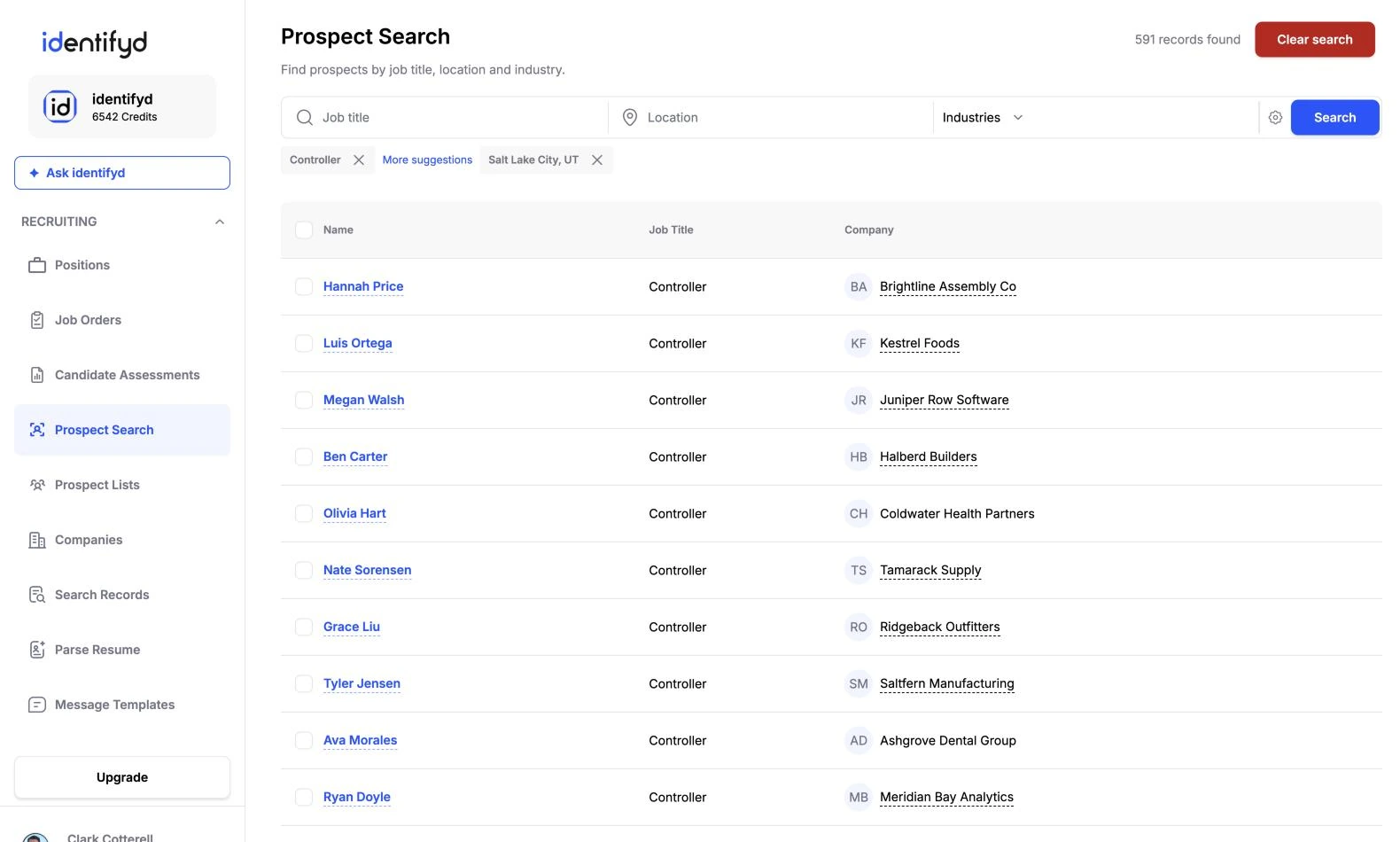Viewport: 1400px width, 842px height.
Task: Open Ben Carter's profile link
Action: [355, 456]
